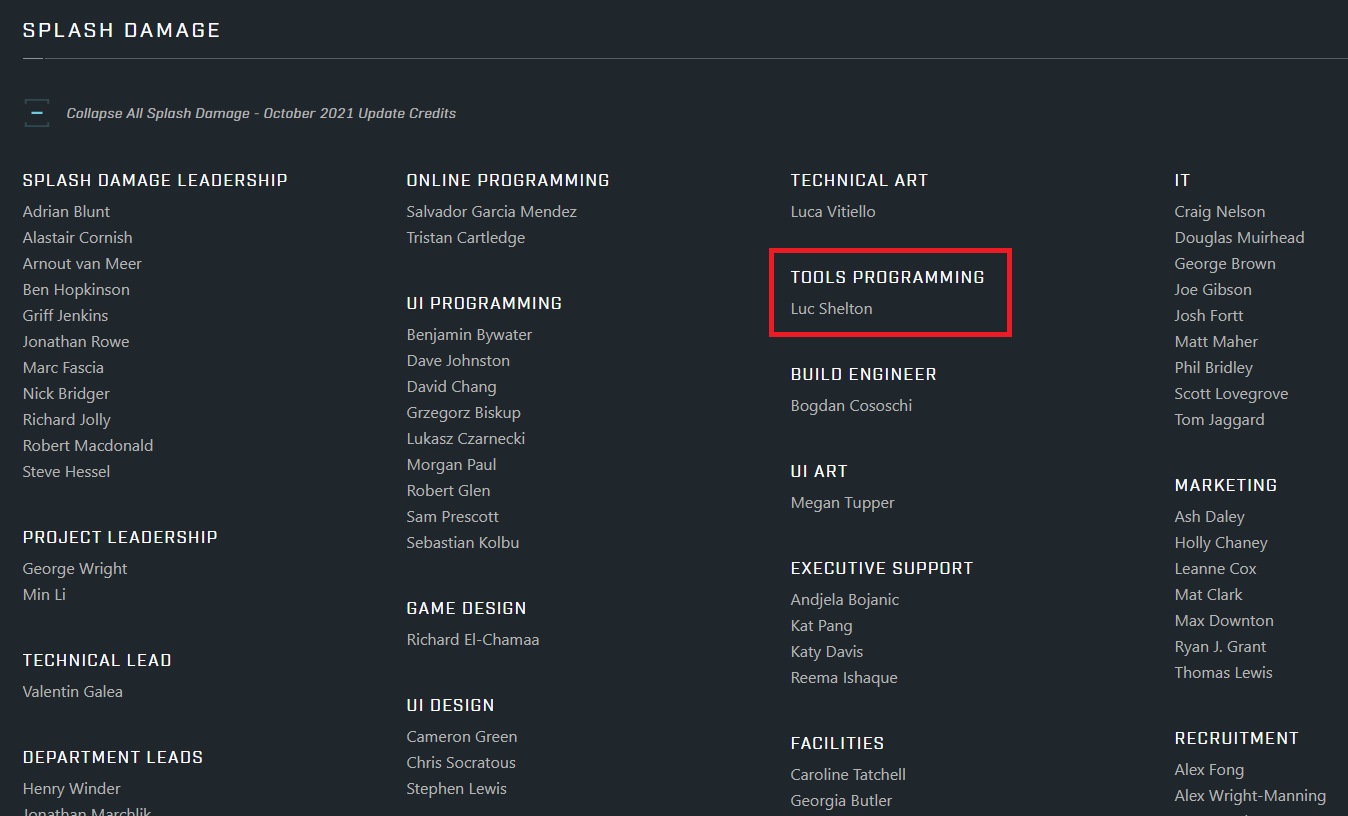Screen dimensions: 1348x816
Task: Click the name Kat Pang
Action: coord(822,626)
